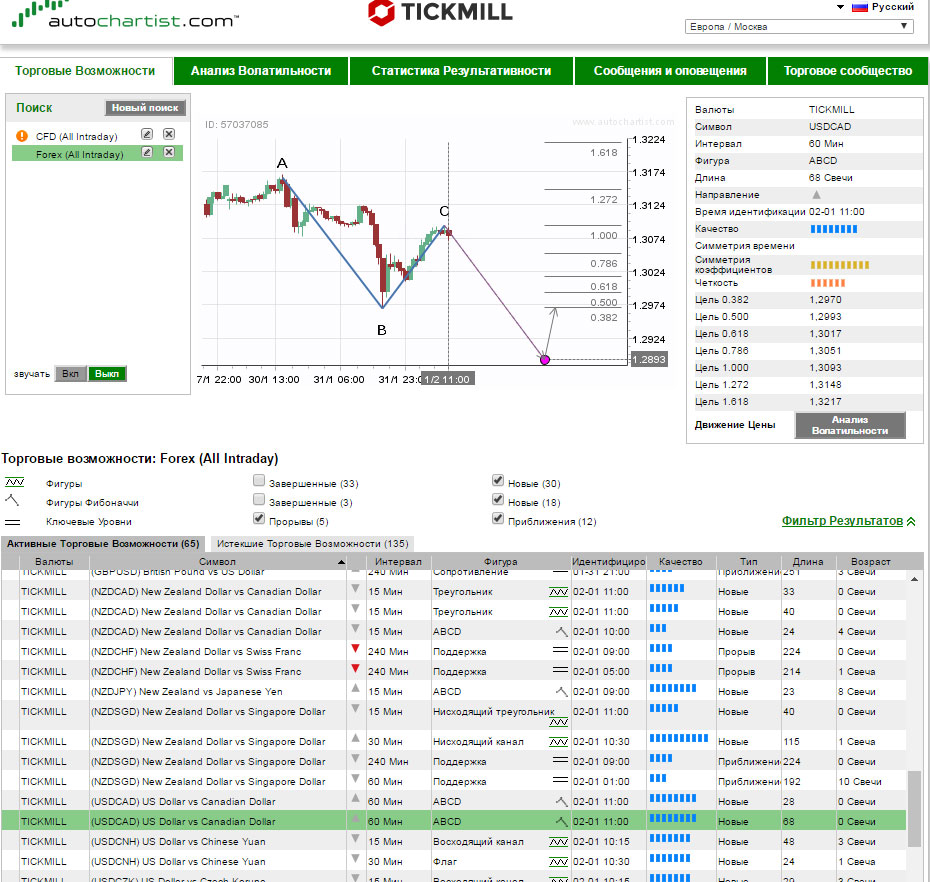Click scrollbar up arrow of results table
The height and width of the screenshot is (882, 930).
point(914,578)
